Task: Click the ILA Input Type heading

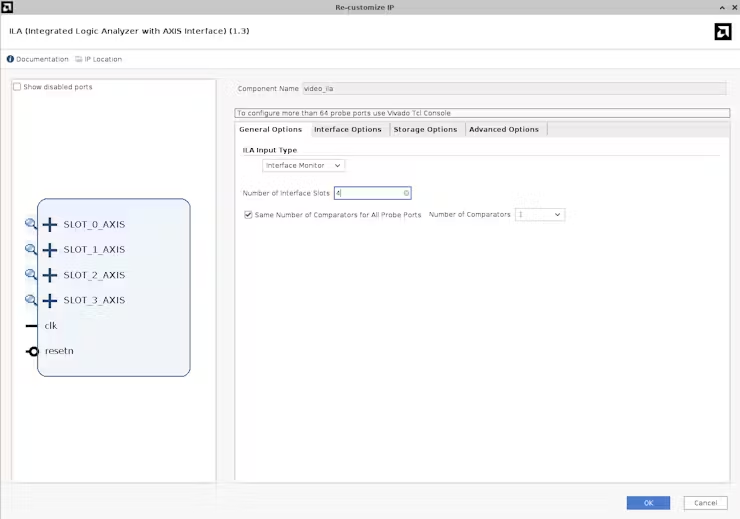Action: (x=270, y=150)
